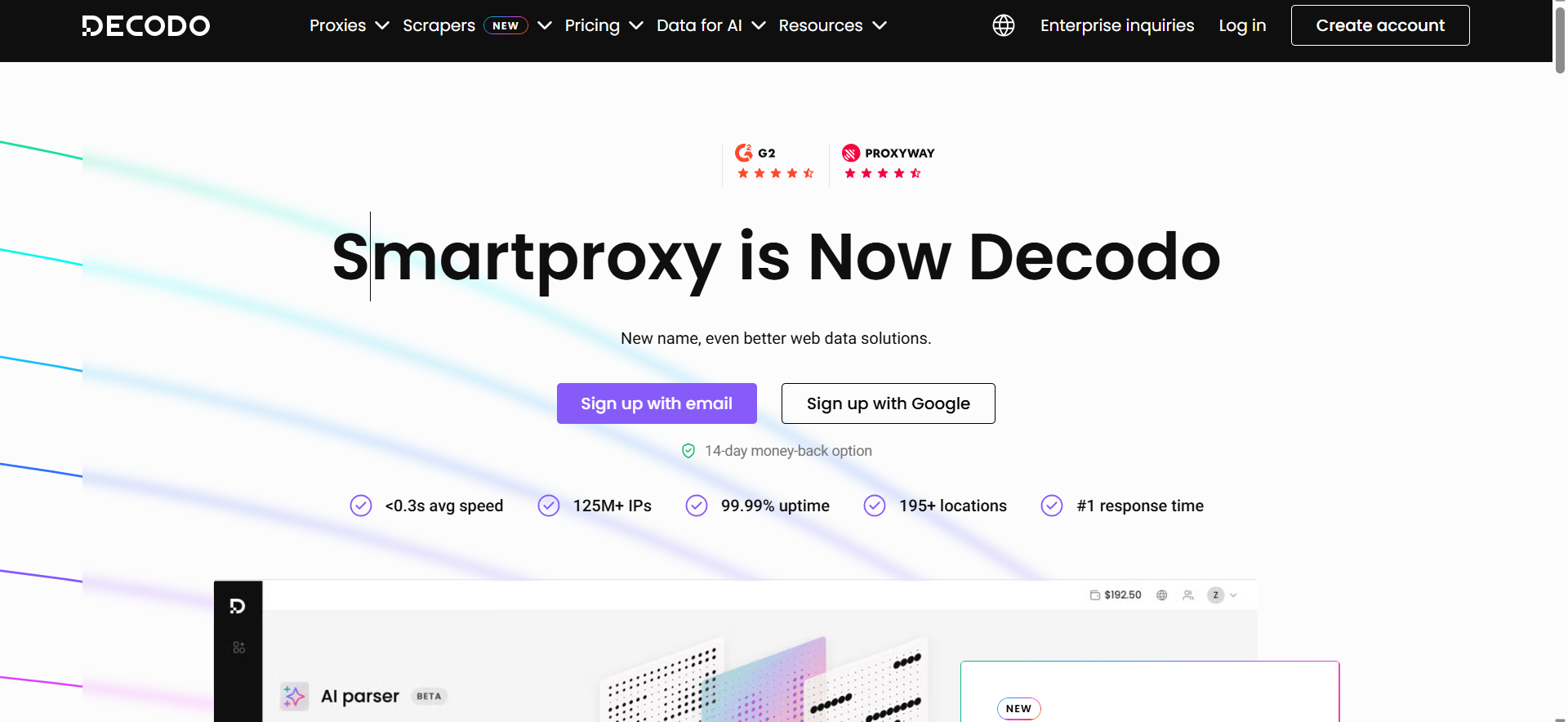Screen dimensions: 1568x722
Task: Click the grid apps icon in the dashboard sidebar
Action: 238,648
